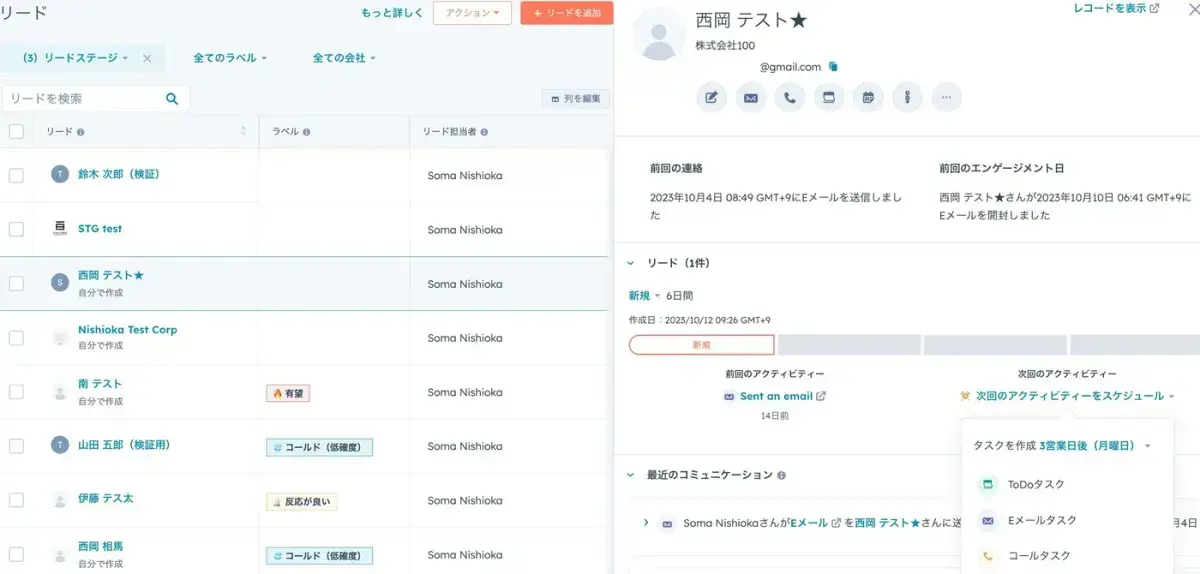The width and height of the screenshot is (1200, 574).
Task: Click sort arrows on リード column
Action: [x=243, y=131]
